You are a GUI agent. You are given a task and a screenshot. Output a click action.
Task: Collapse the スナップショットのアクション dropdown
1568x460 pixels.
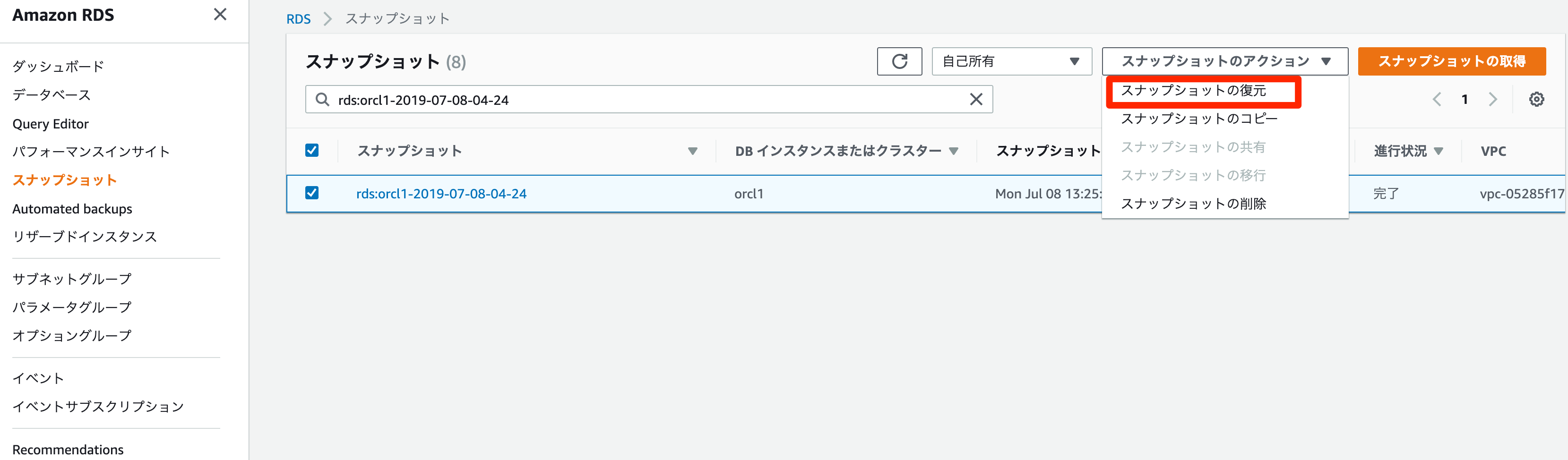[1224, 61]
